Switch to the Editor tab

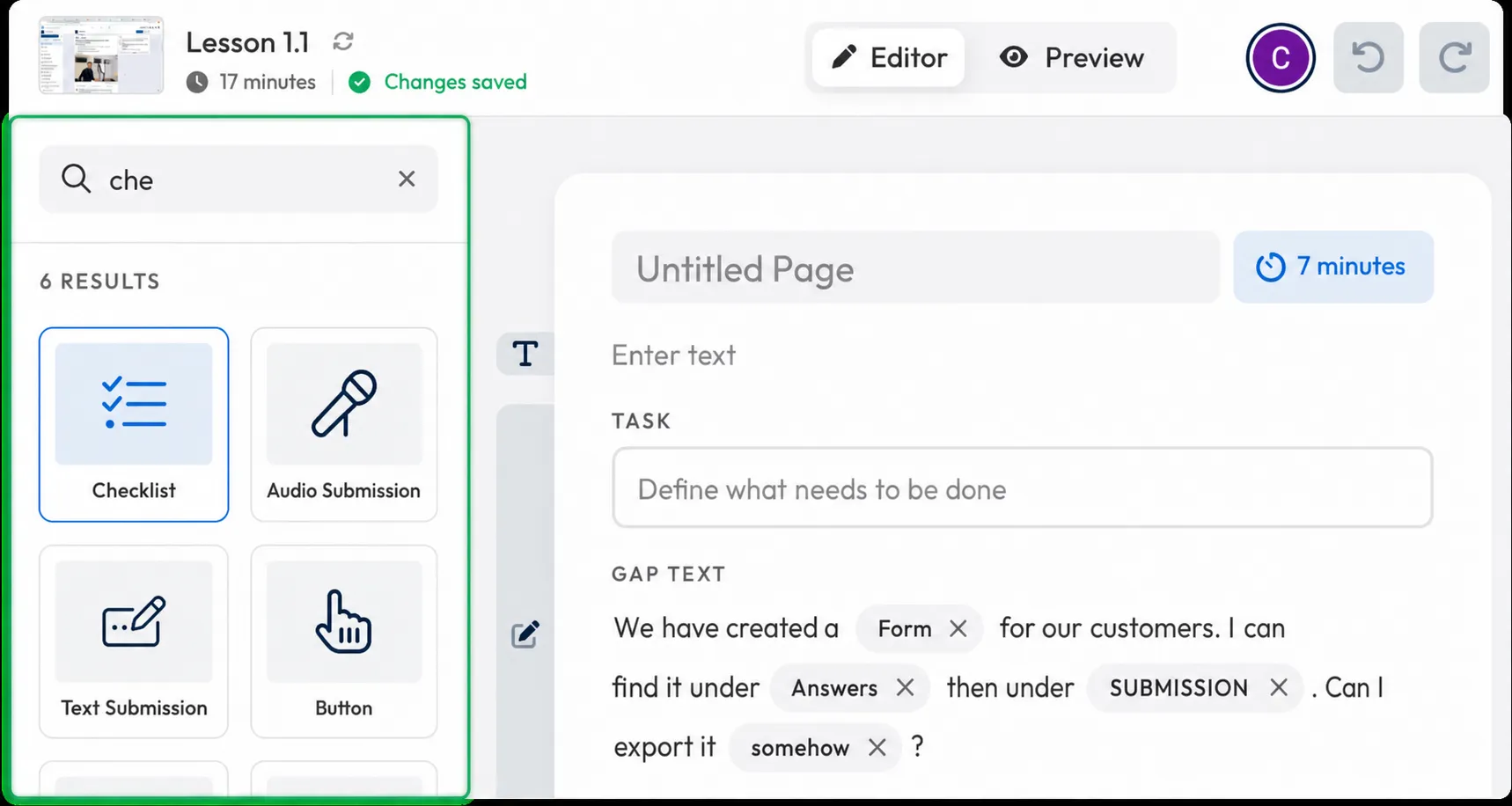point(889,58)
